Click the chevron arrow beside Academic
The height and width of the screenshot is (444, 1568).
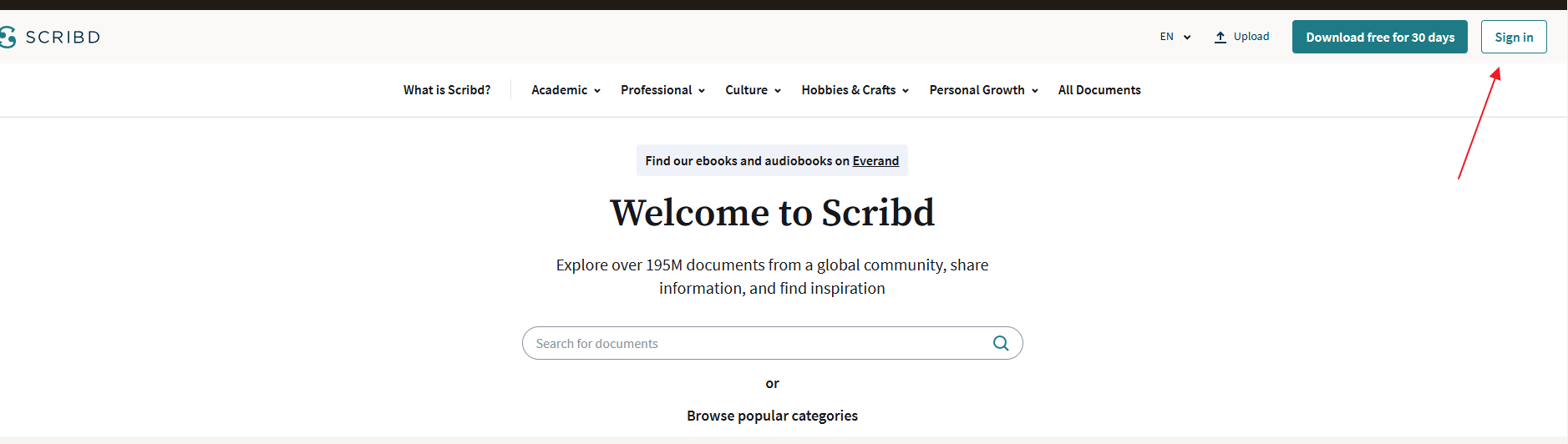[597, 91]
